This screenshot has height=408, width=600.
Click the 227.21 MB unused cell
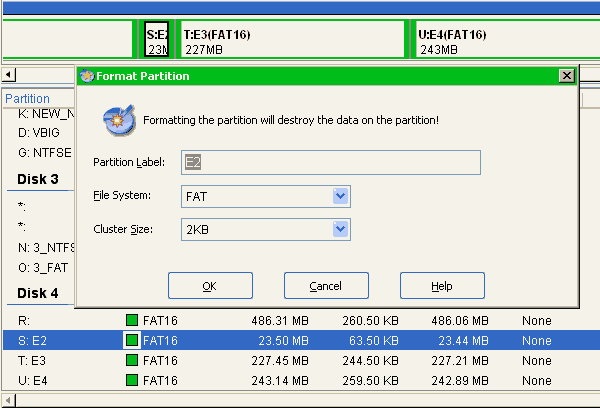[460, 361]
